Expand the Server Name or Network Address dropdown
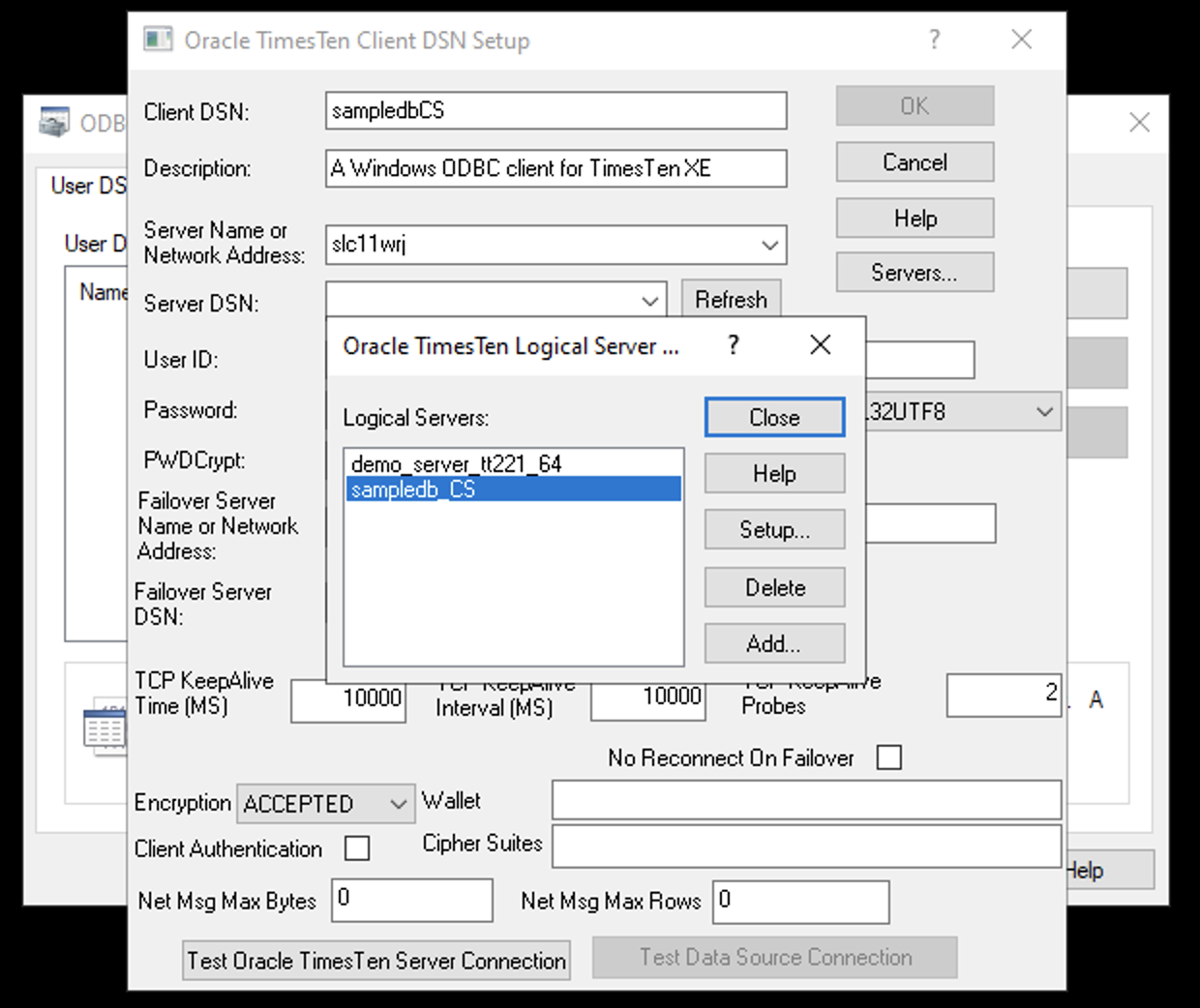 coord(770,245)
